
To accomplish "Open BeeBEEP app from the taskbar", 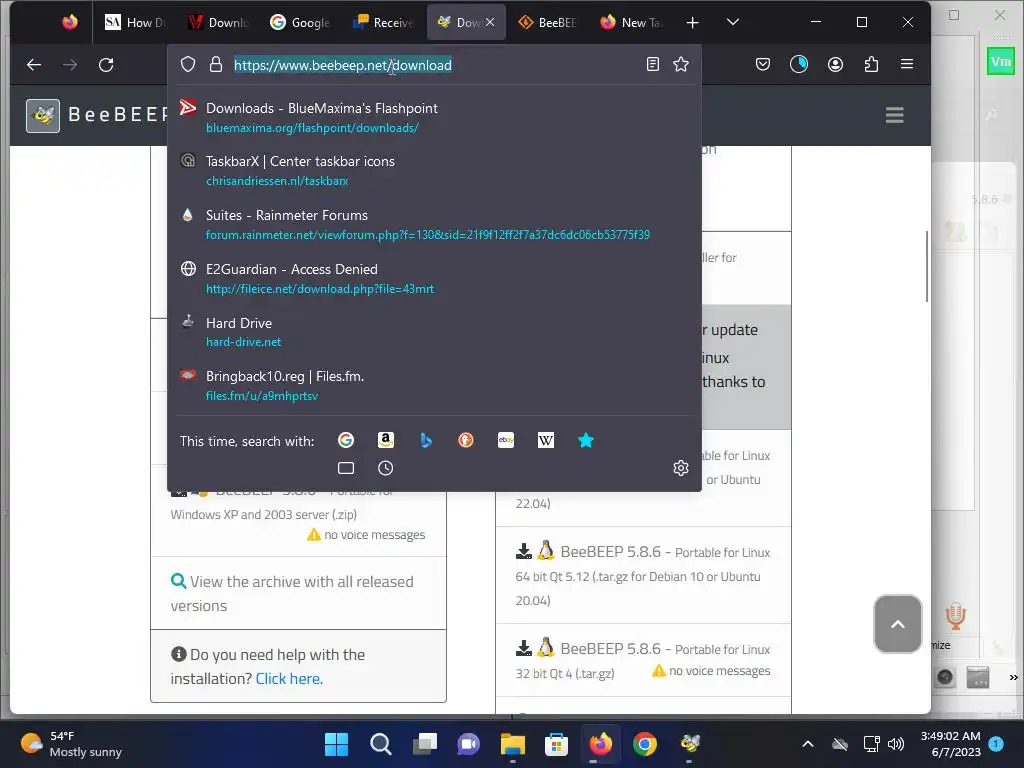I will (689, 744).
